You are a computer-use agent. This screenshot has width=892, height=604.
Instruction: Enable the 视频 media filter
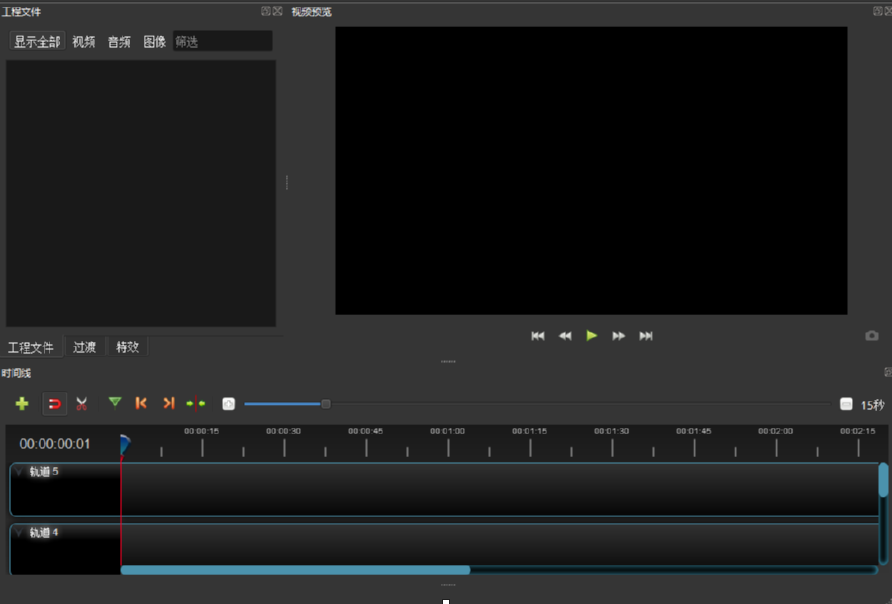82,41
